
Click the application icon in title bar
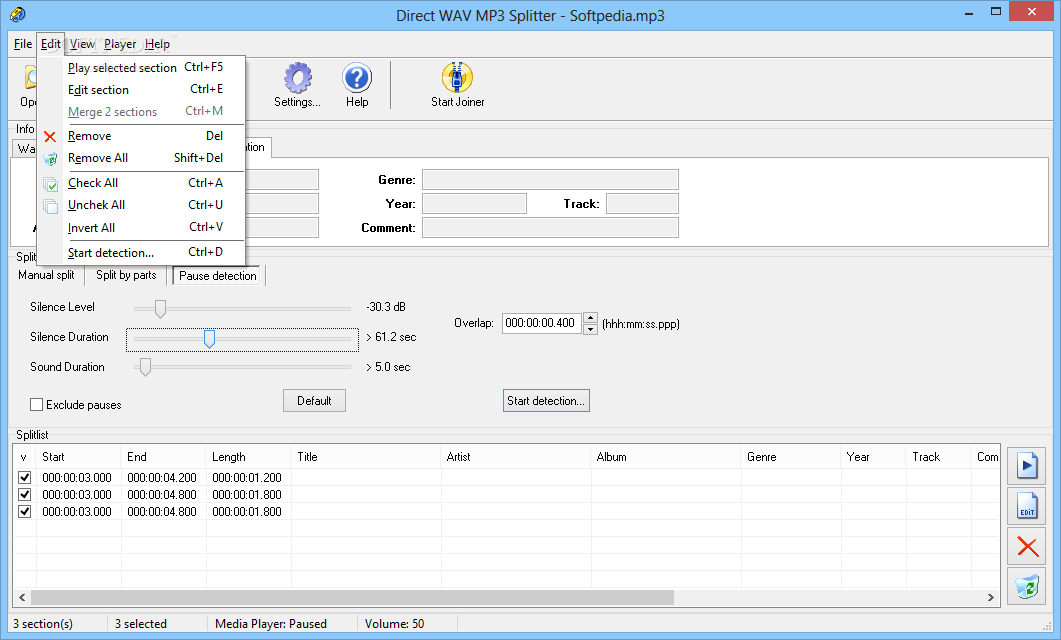[x=18, y=14]
